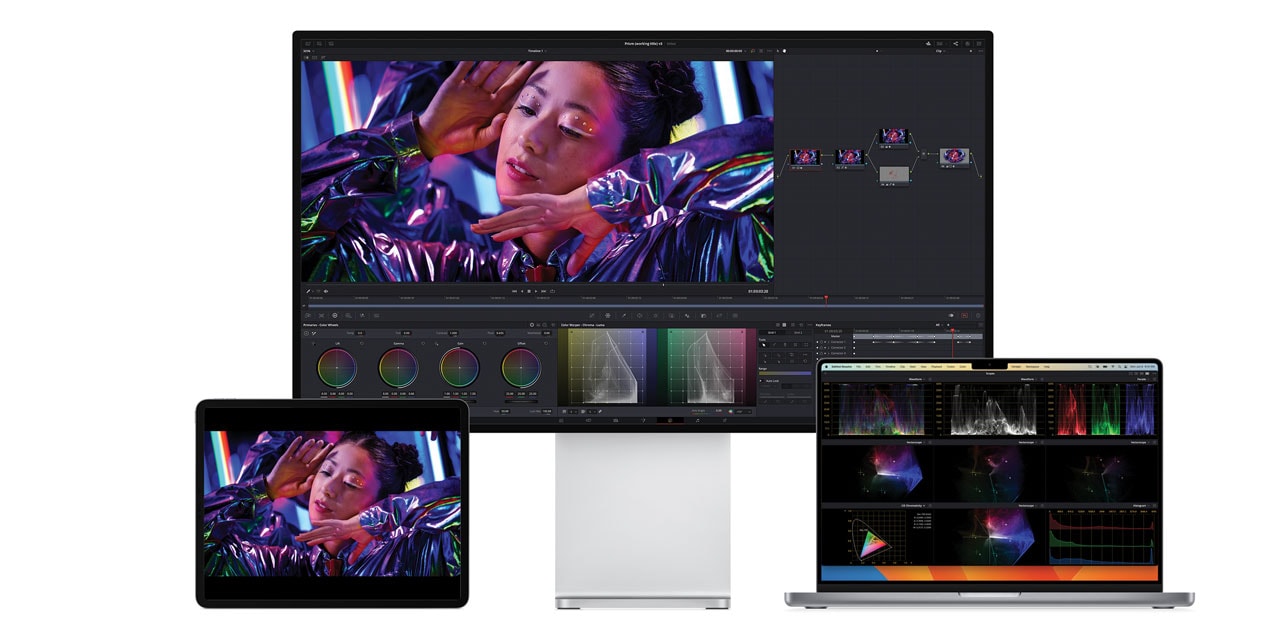Open the Workspace menu in the MacBook menu bar

click(1034, 367)
